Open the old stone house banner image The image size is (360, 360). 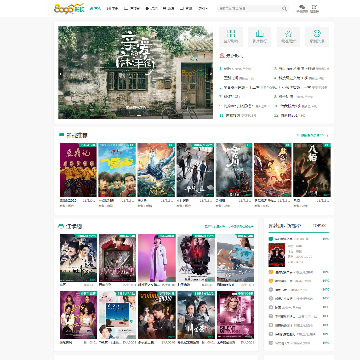point(135,72)
